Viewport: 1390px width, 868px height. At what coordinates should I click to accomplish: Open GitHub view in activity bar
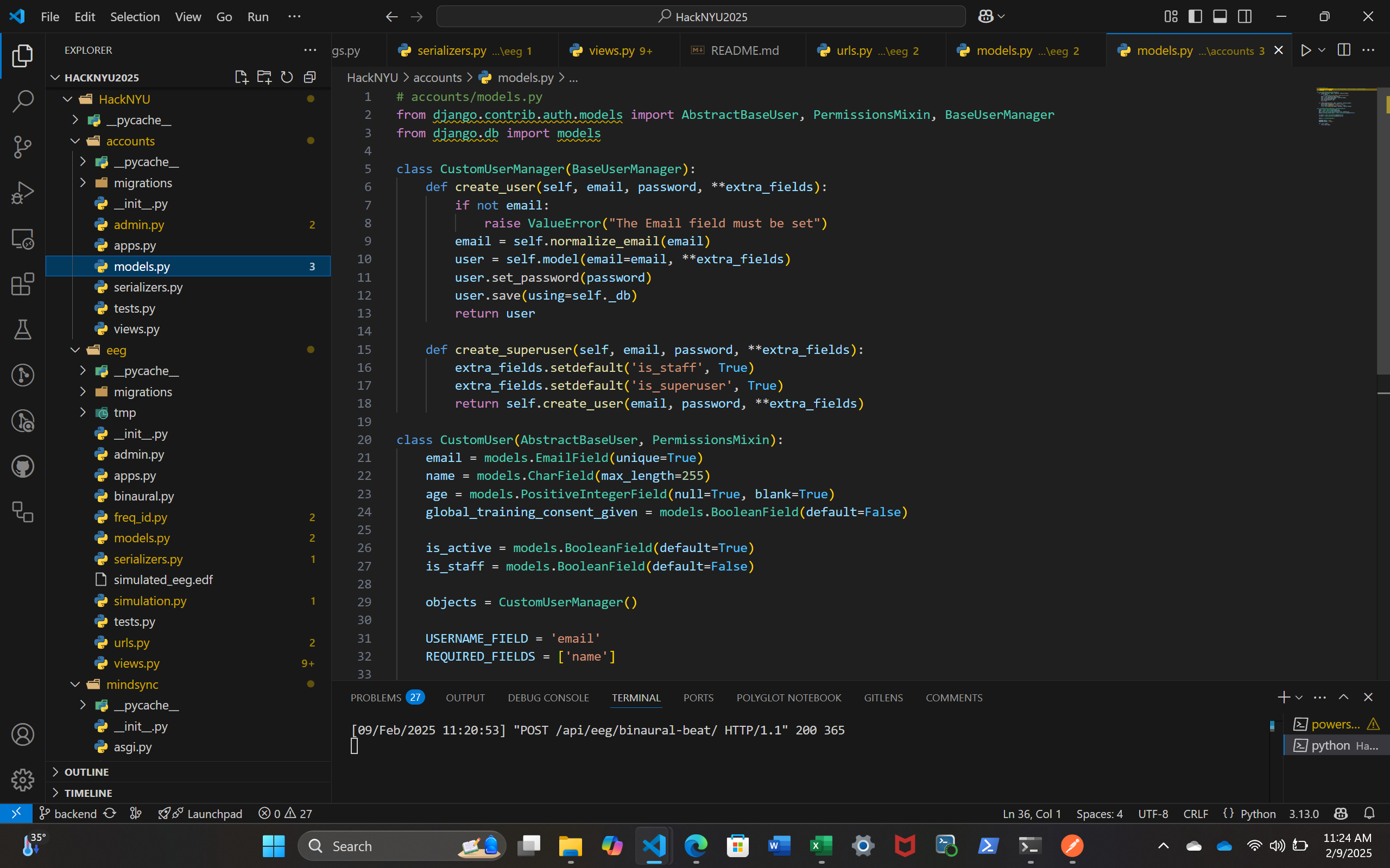(22, 467)
